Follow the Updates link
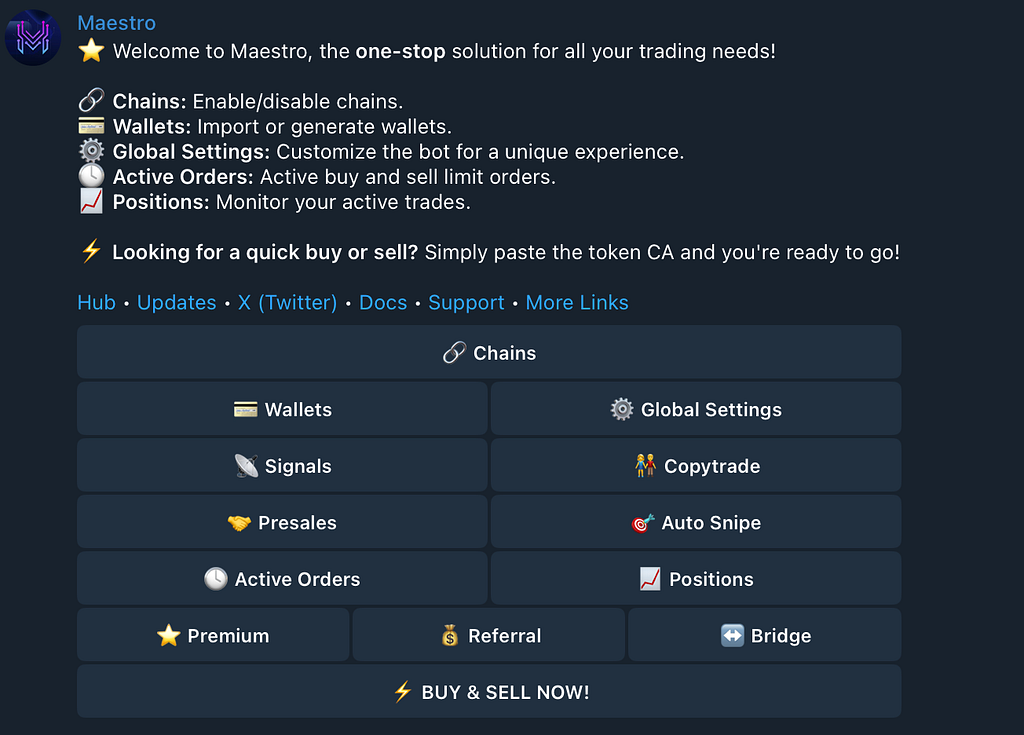1024x735 pixels. 176,302
